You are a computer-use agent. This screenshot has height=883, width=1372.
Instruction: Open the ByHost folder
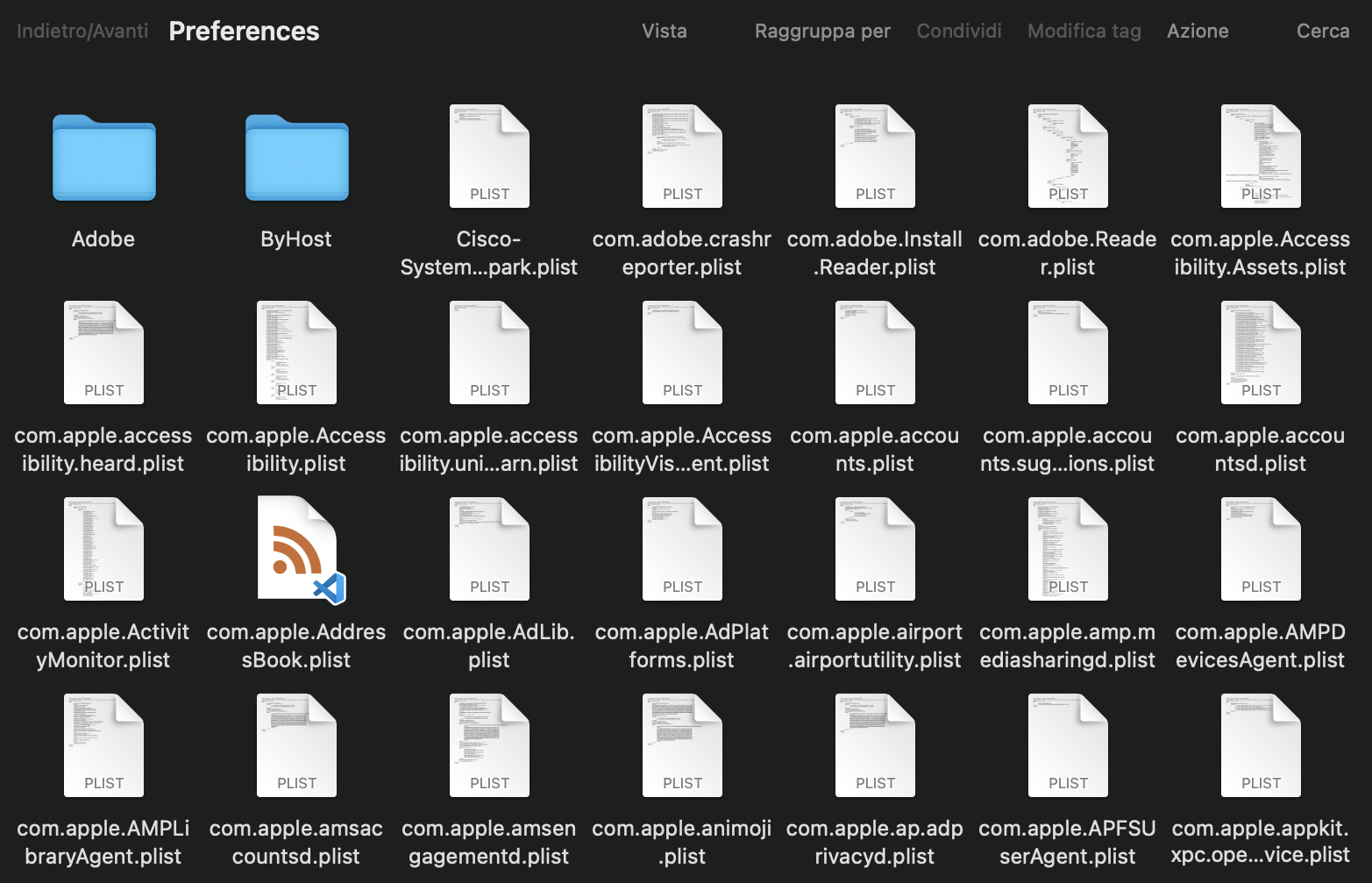[296, 159]
